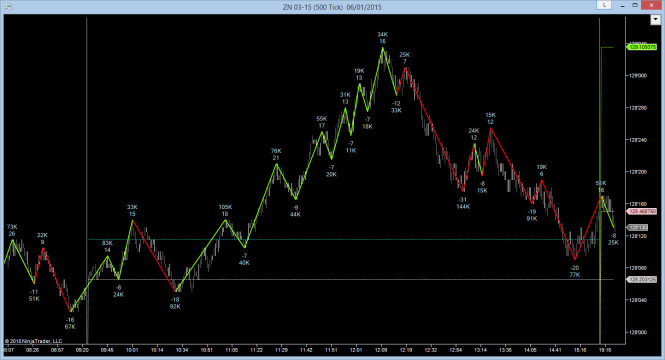Click the swing high labeled 105K 18

225,210
